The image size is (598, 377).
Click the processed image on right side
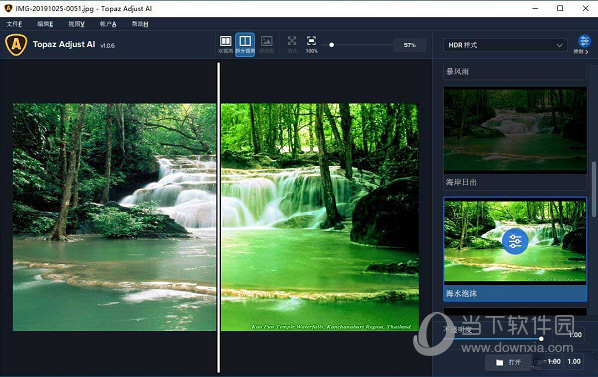point(320,217)
